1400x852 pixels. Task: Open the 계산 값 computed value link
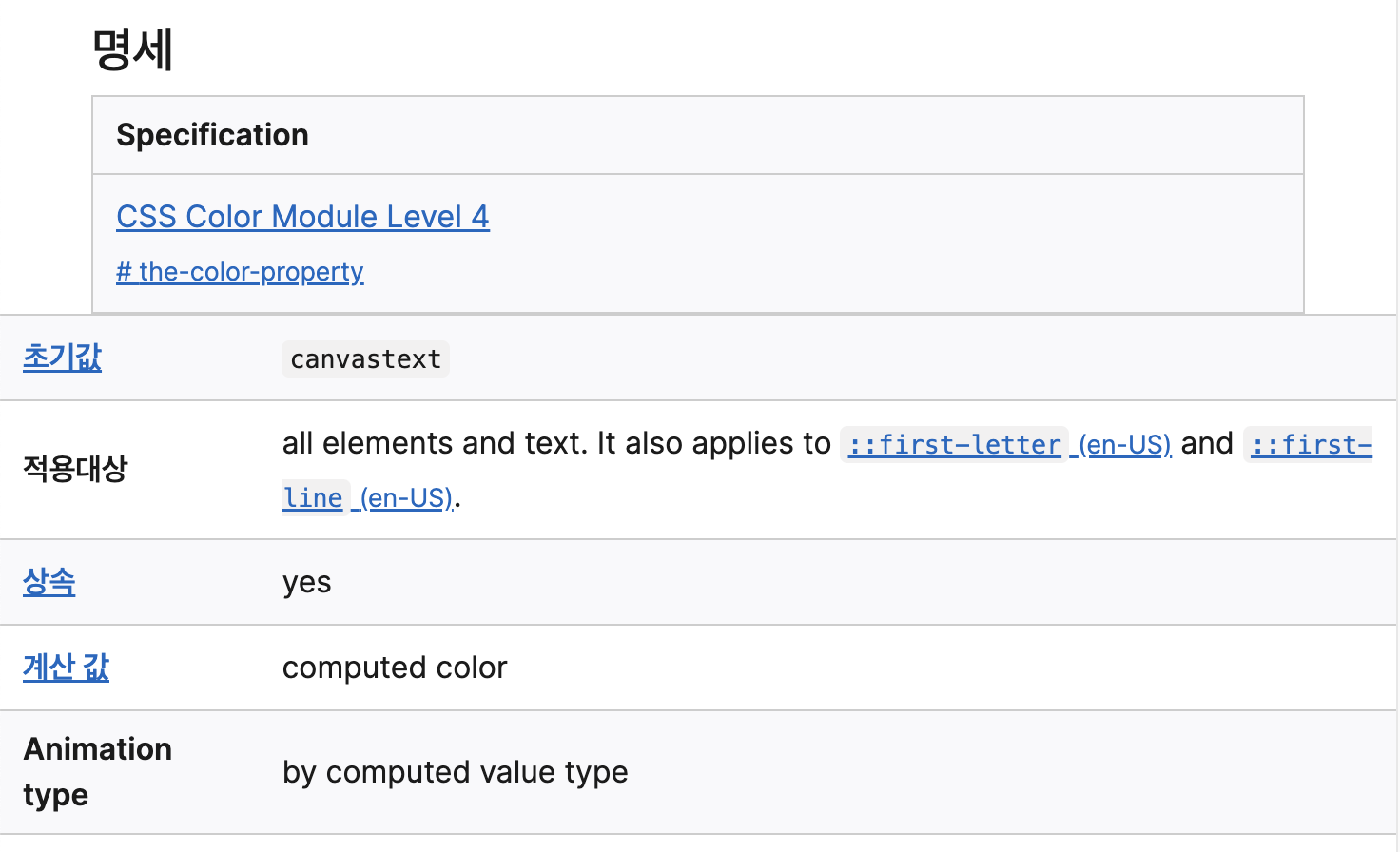point(66,668)
